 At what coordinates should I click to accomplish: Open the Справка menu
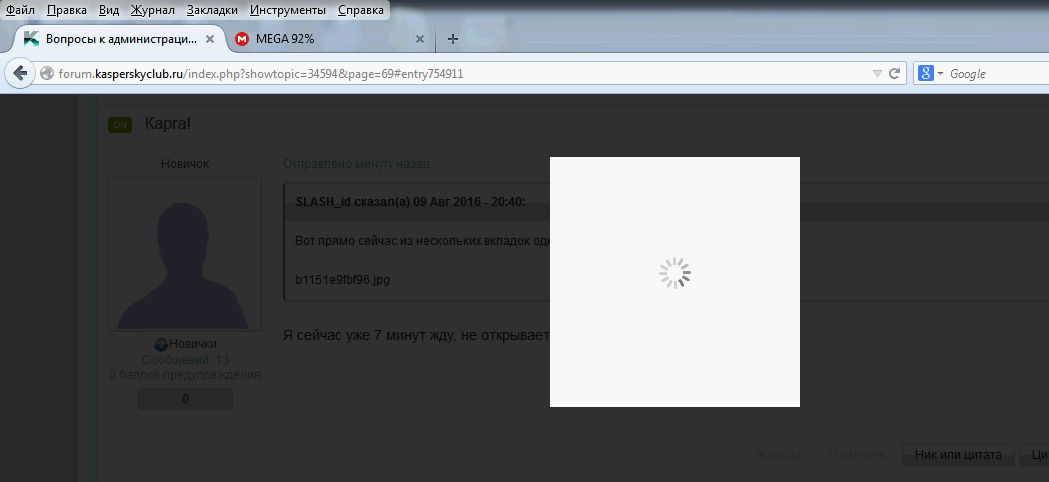[361, 10]
